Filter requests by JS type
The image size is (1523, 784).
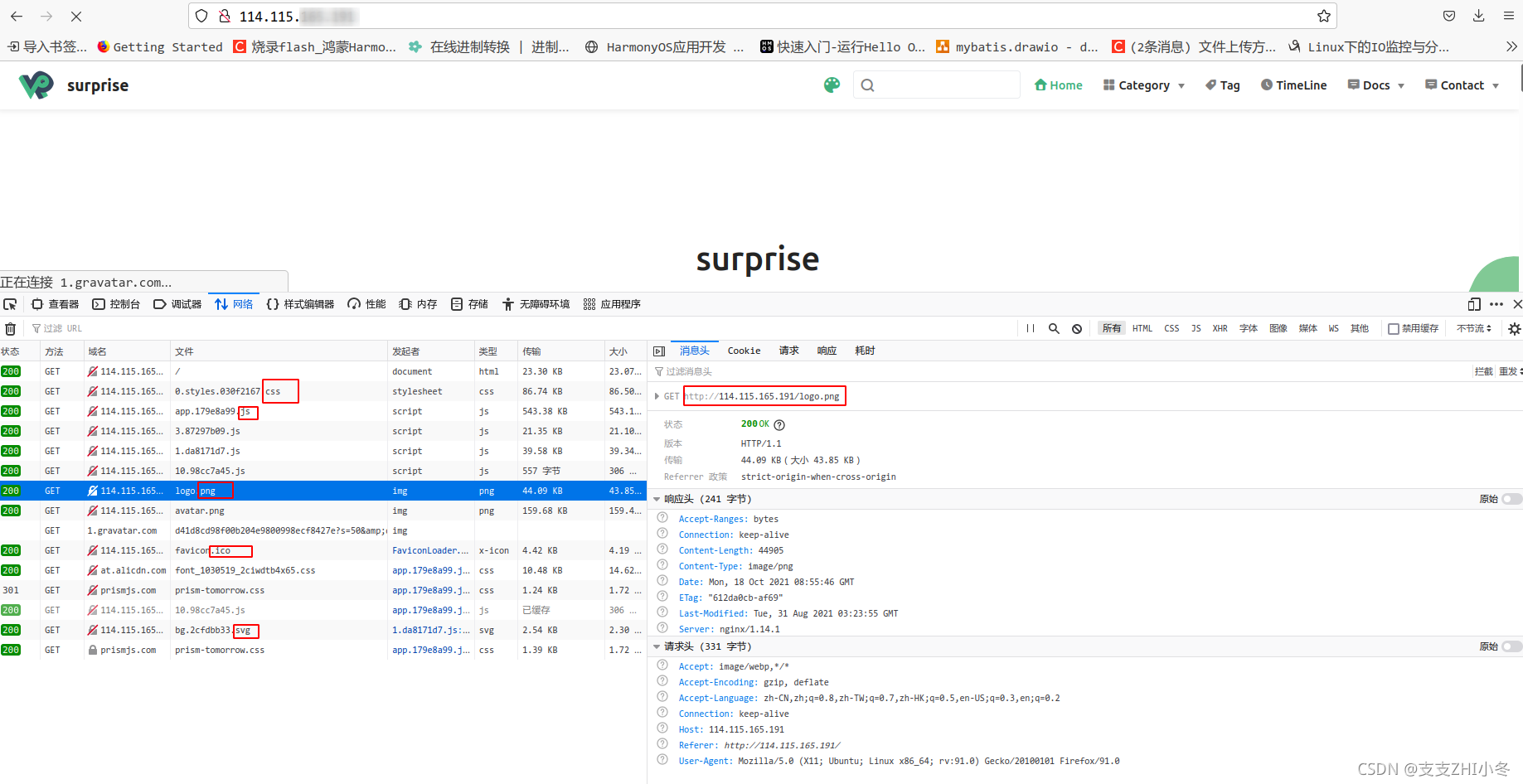[x=1196, y=328]
